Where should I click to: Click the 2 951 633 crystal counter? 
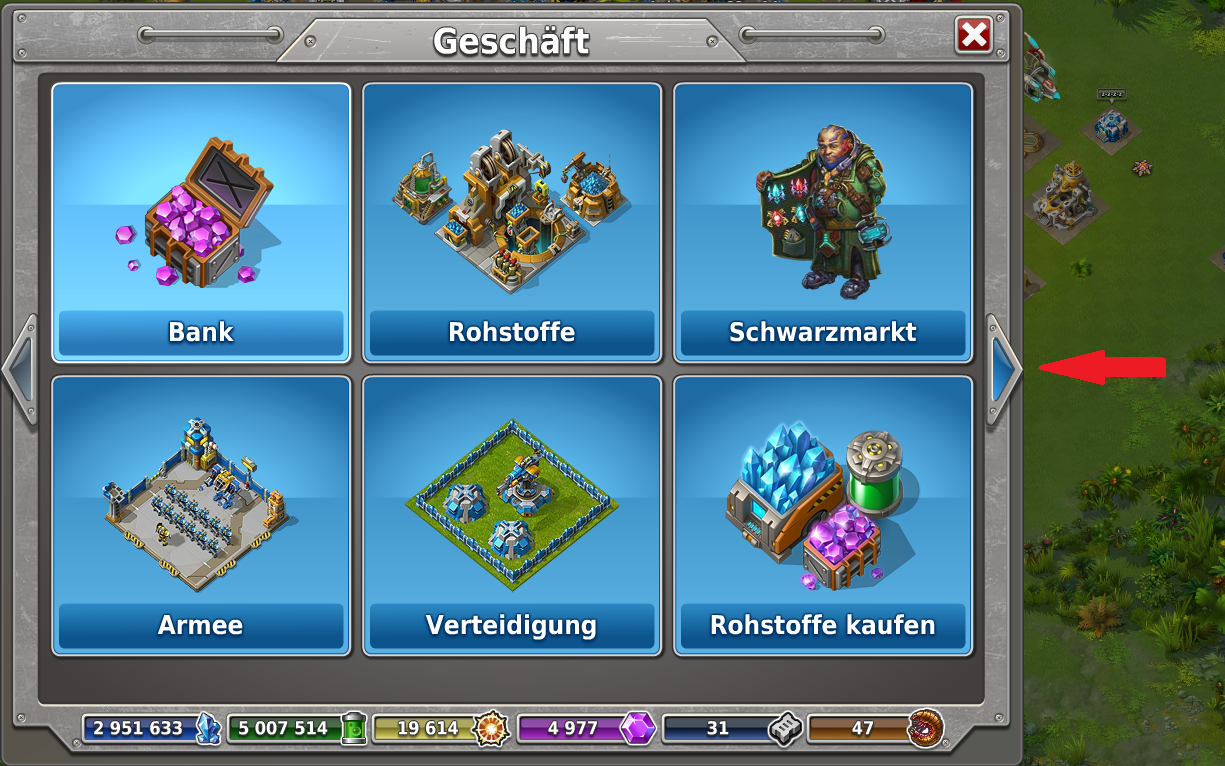click(x=139, y=728)
